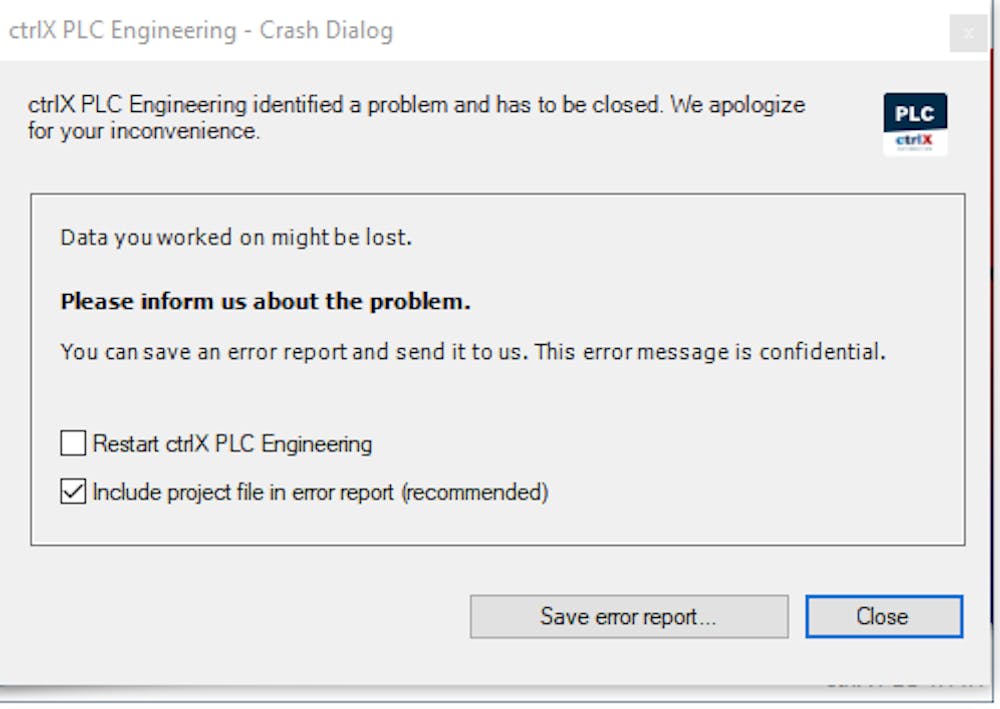
Task: Click the Restart ctrlX PLC Engineering label text
Action: click(x=232, y=443)
